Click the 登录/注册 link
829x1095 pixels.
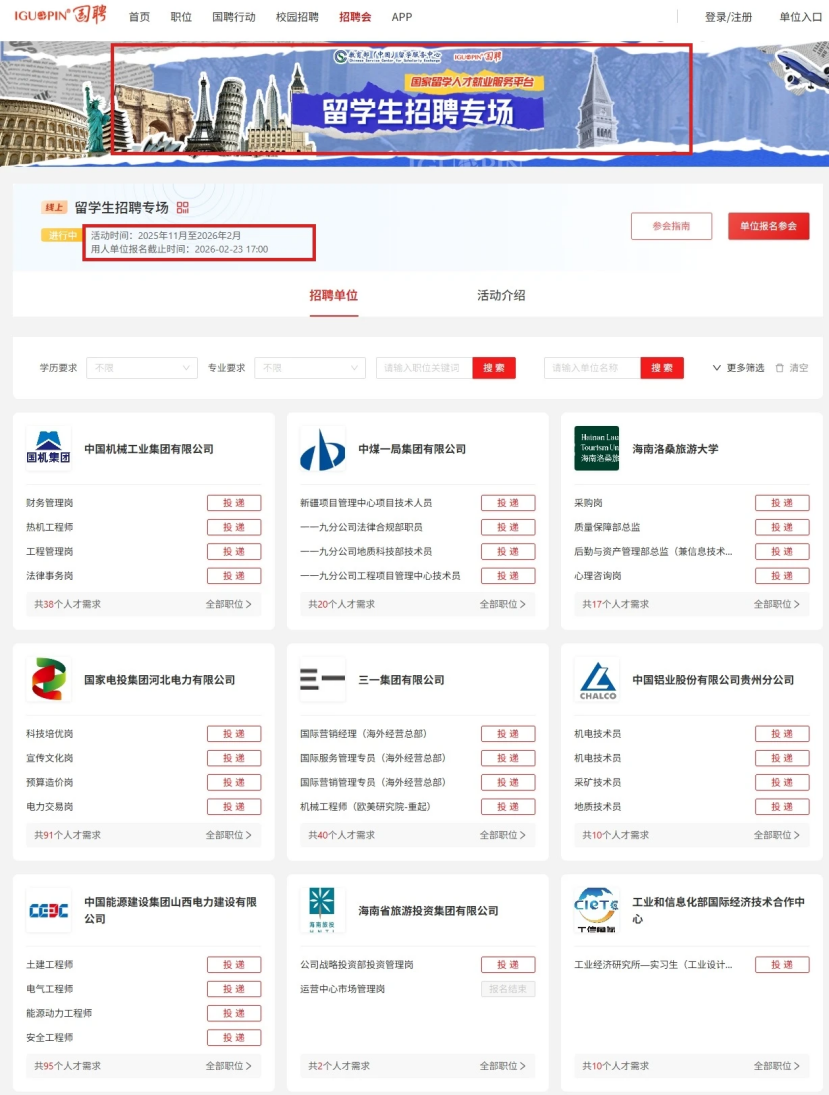click(728, 17)
